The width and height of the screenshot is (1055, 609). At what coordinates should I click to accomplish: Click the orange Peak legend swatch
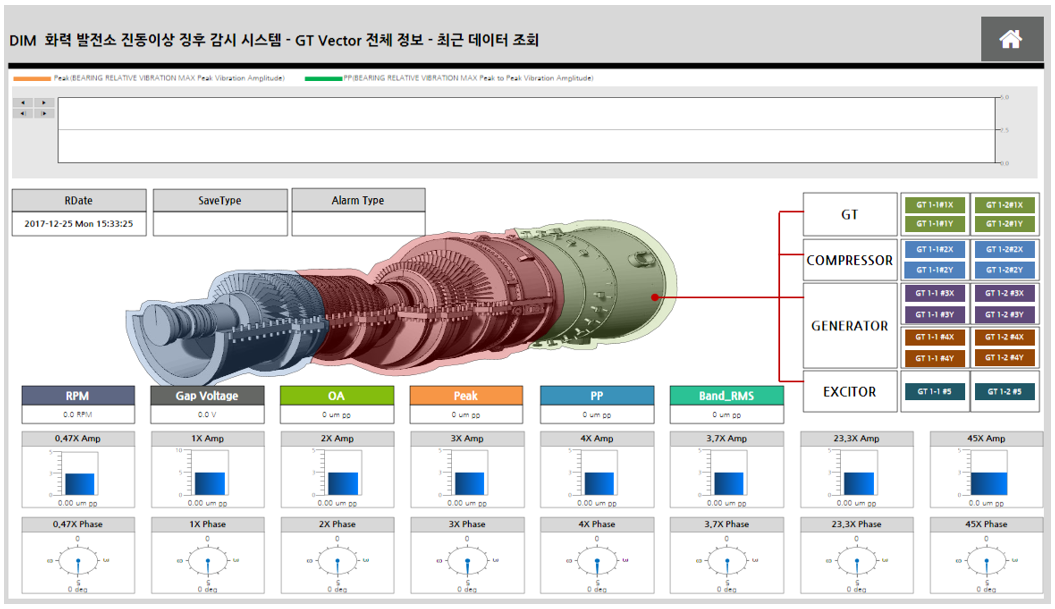32,79
